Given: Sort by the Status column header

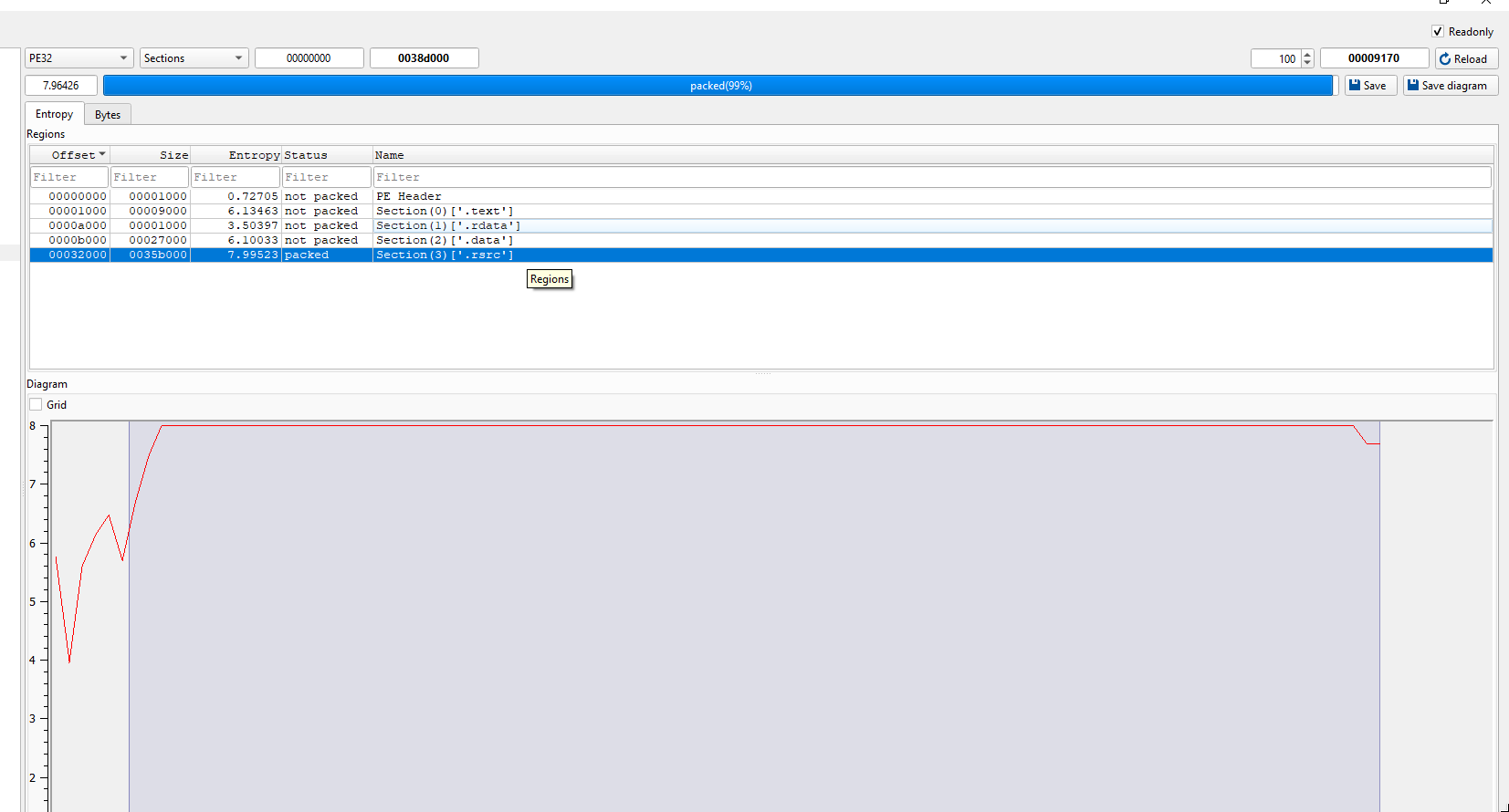Looking at the screenshot, I should point(327,155).
